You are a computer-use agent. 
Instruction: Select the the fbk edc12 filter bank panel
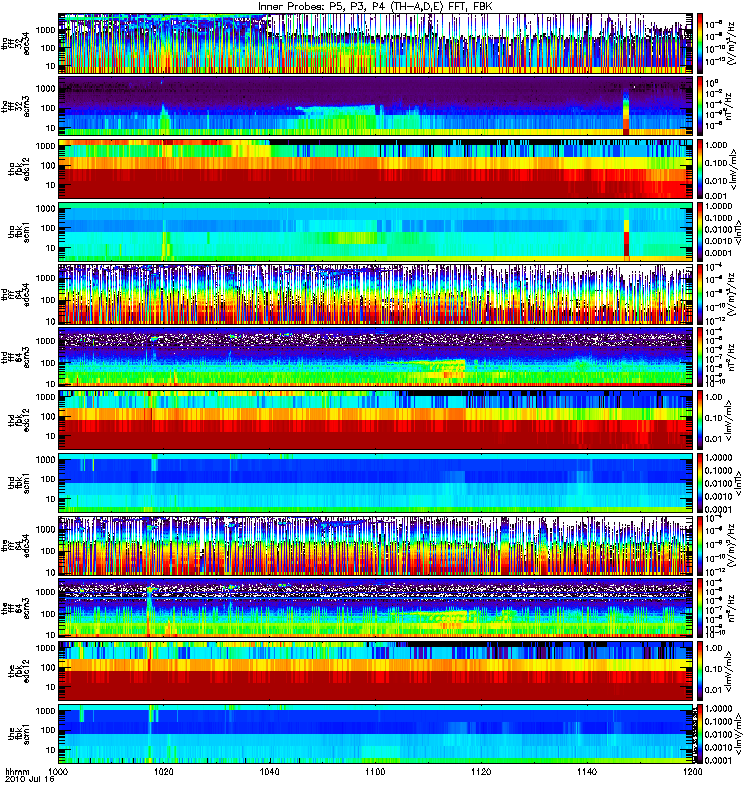[x=376, y=671]
